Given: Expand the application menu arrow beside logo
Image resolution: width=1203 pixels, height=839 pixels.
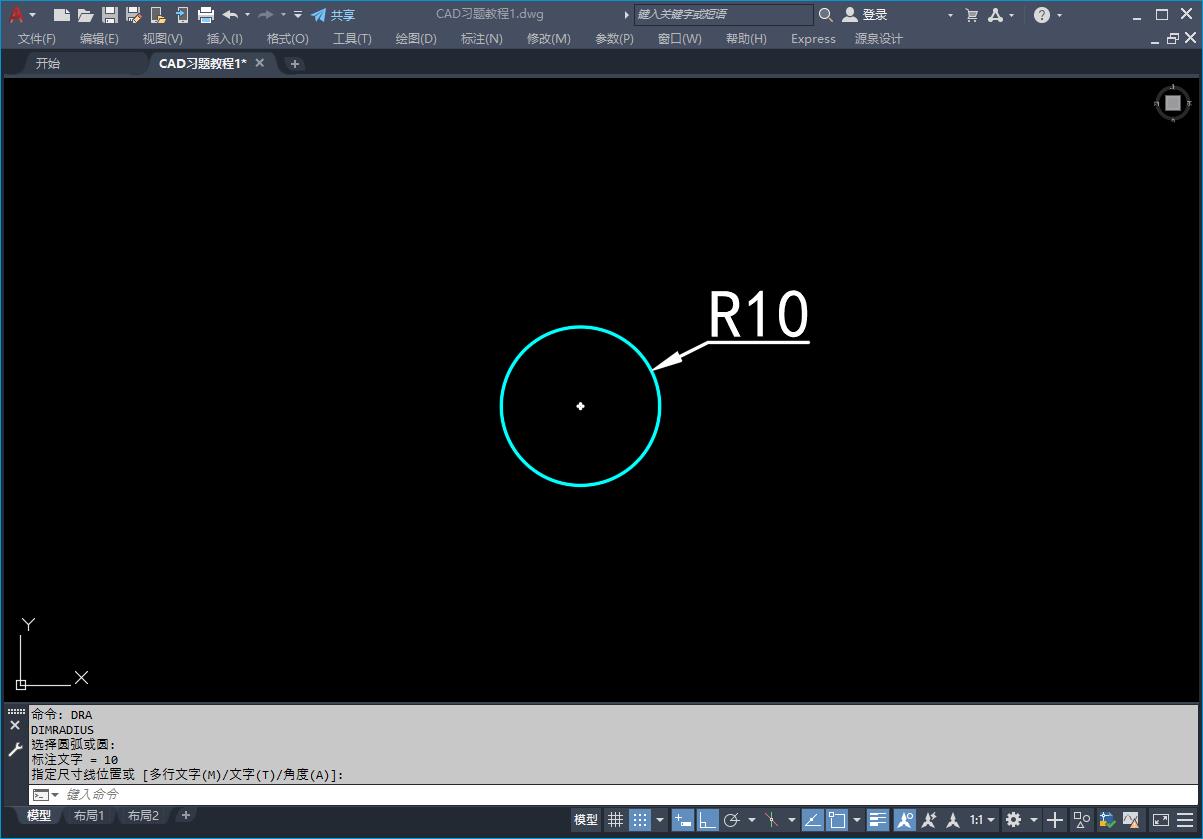Looking at the screenshot, I should tap(33, 15).
